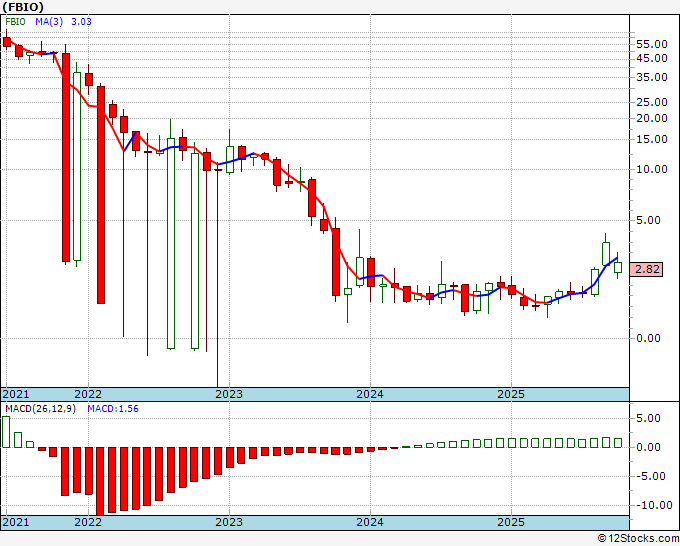Select 2025 on the MACD timeline
Image resolution: width=680 pixels, height=546 pixels.
coord(511,522)
